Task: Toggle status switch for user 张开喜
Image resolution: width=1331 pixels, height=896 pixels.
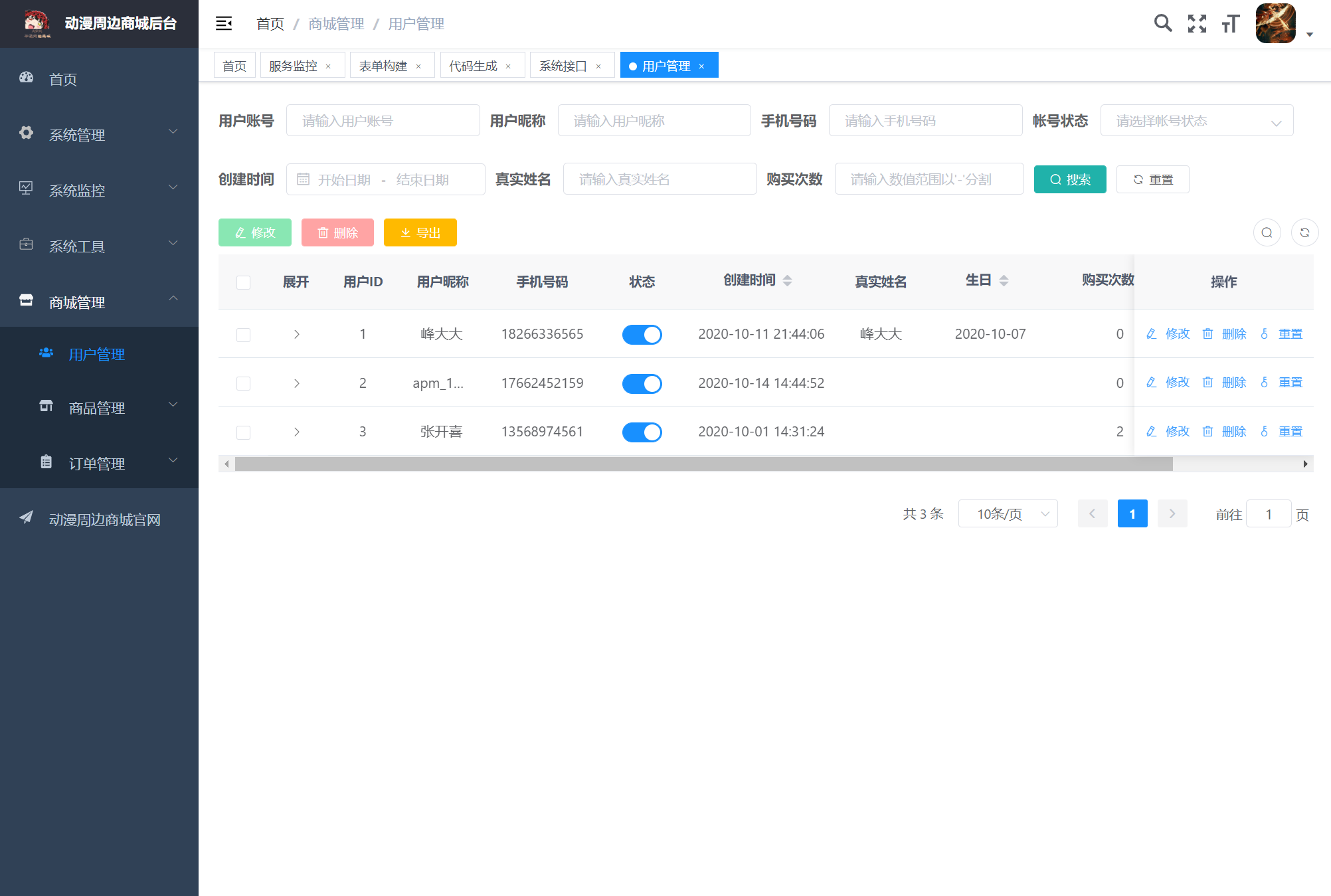Action: [642, 432]
